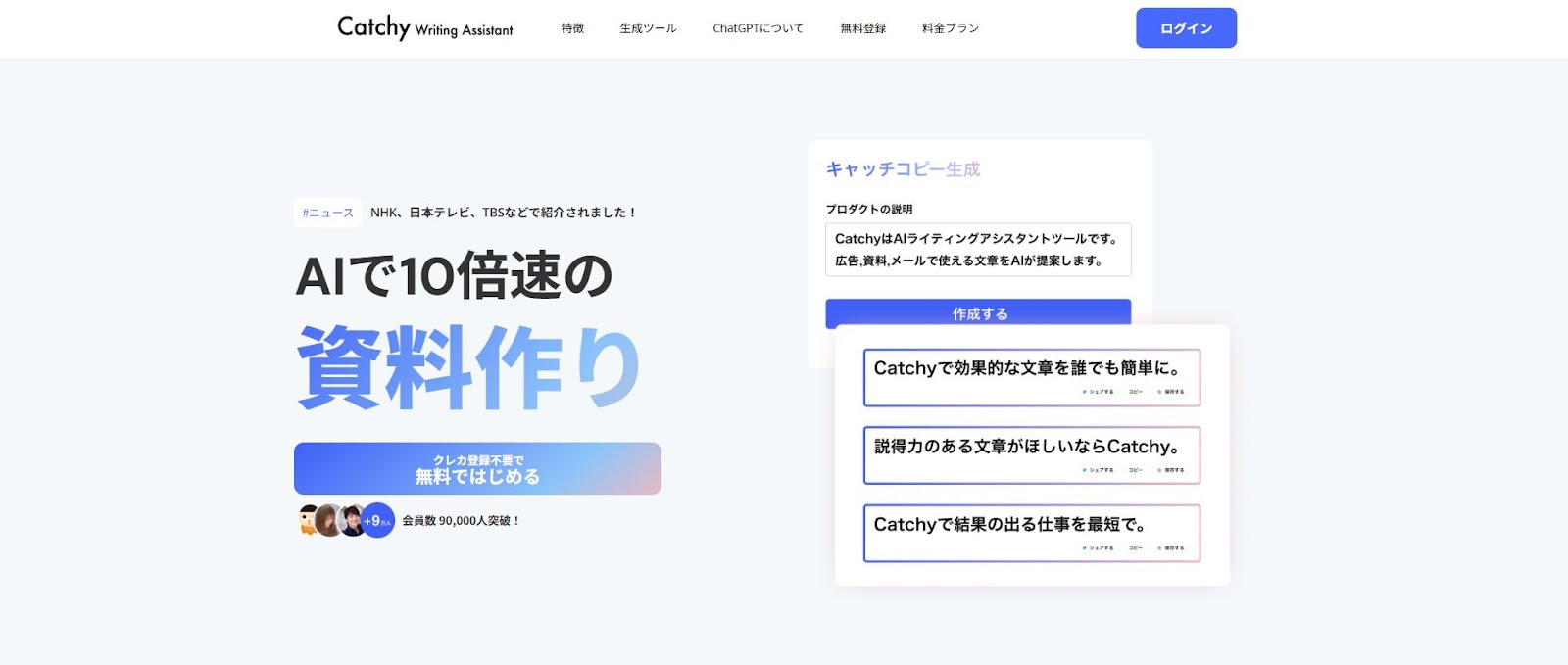
Task: Click the news text 'NHK、日本テレビ、TBSなどで紹介されました！'
Action: [504, 213]
